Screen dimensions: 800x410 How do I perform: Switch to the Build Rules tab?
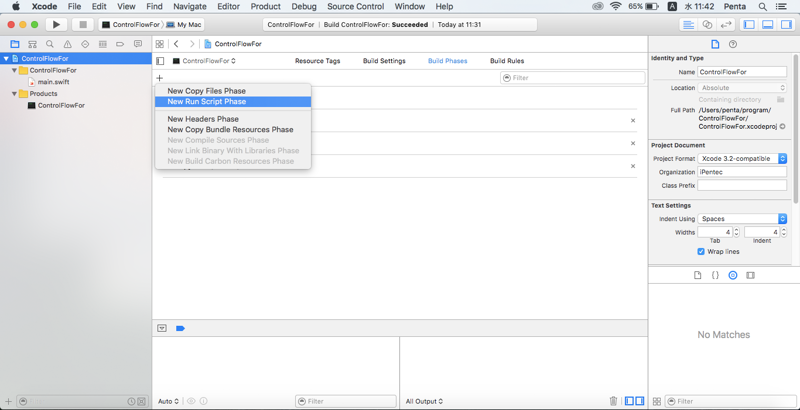coord(507,61)
